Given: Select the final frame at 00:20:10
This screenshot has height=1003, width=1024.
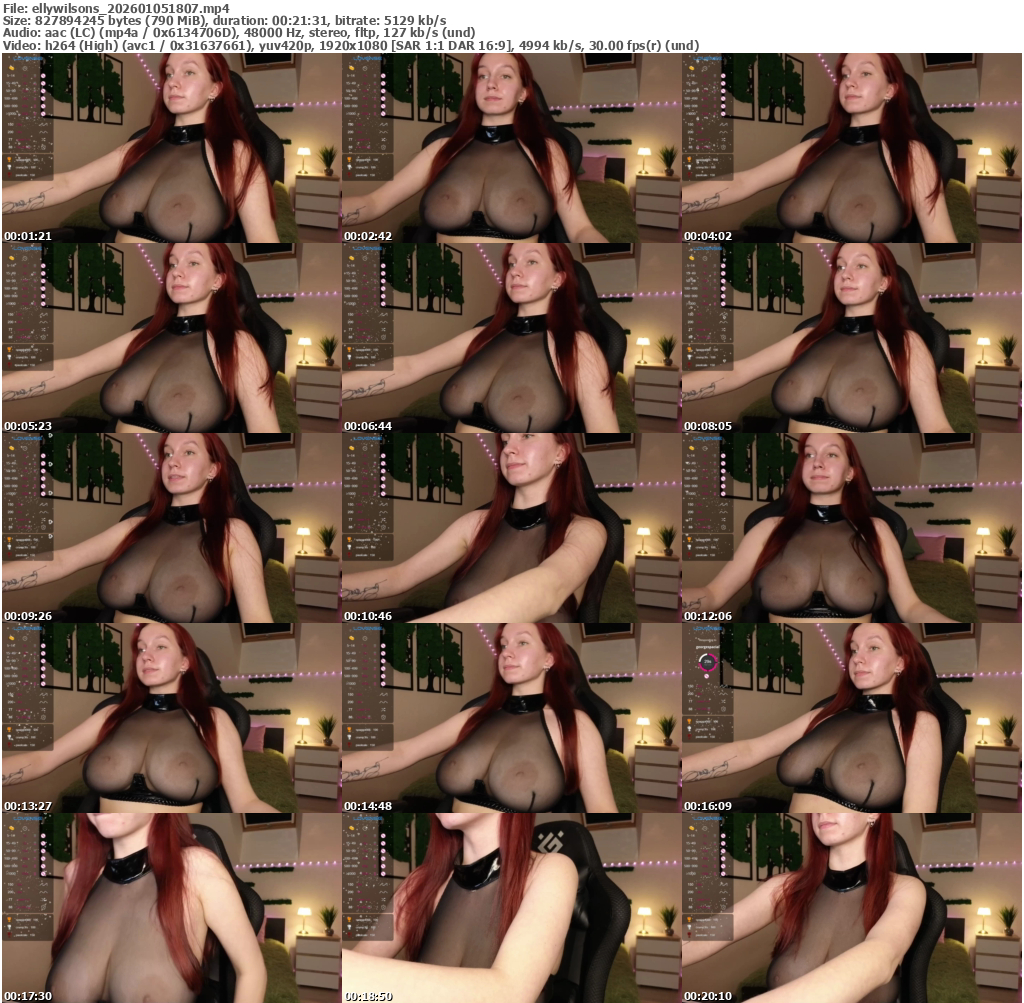Looking at the screenshot, I should [x=851, y=908].
